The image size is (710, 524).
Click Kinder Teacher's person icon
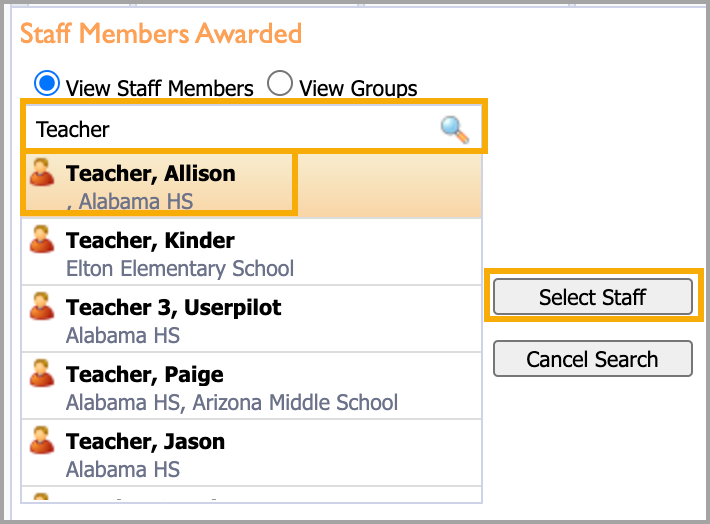click(x=42, y=239)
